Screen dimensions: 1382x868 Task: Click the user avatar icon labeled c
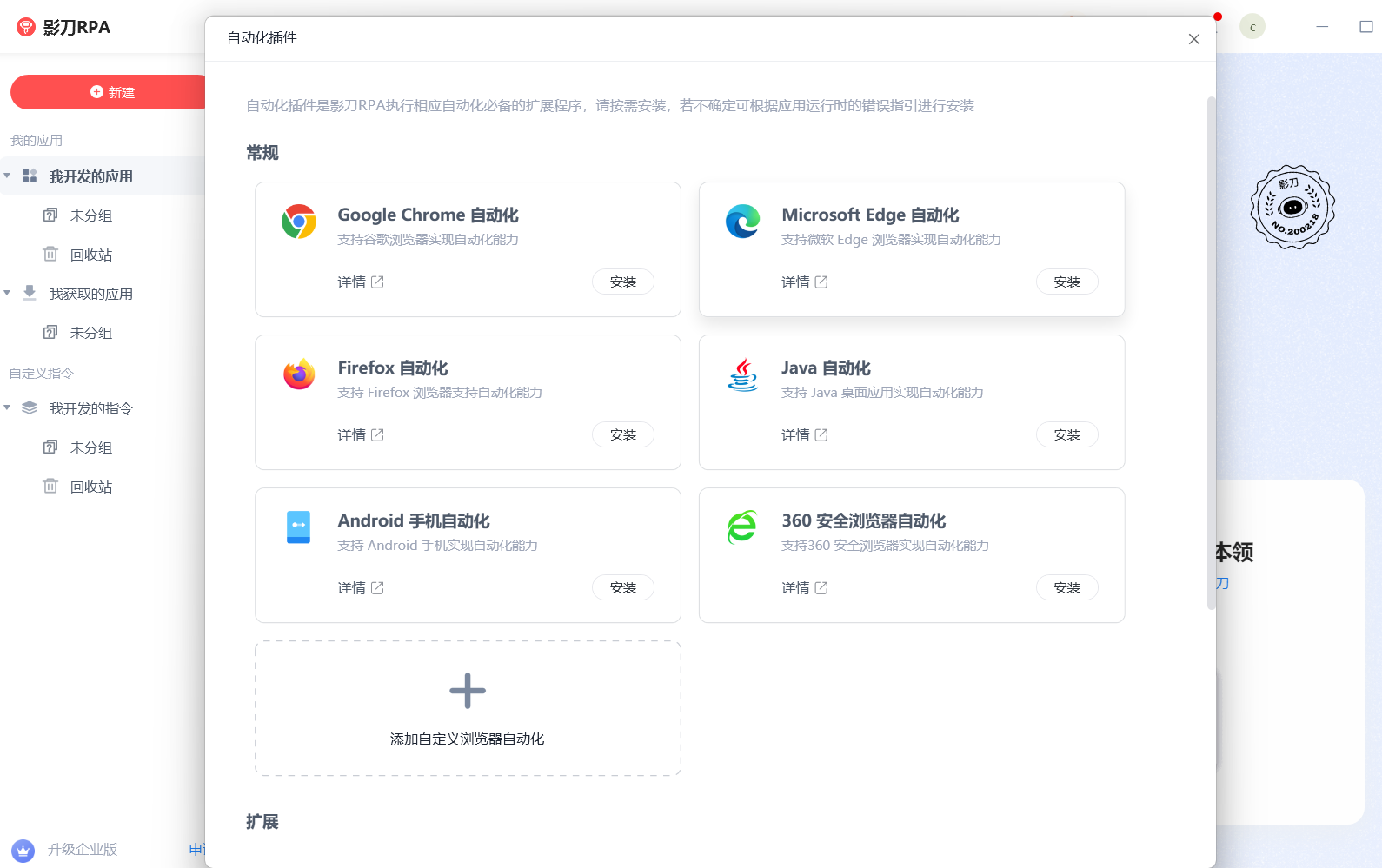[x=1252, y=27]
